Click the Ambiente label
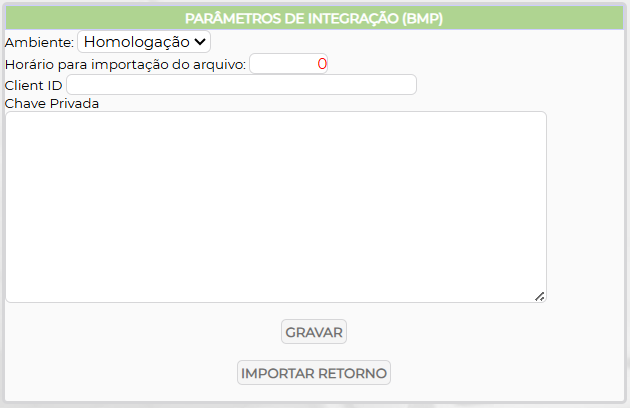This screenshot has height=408, width=630. [x=38, y=42]
